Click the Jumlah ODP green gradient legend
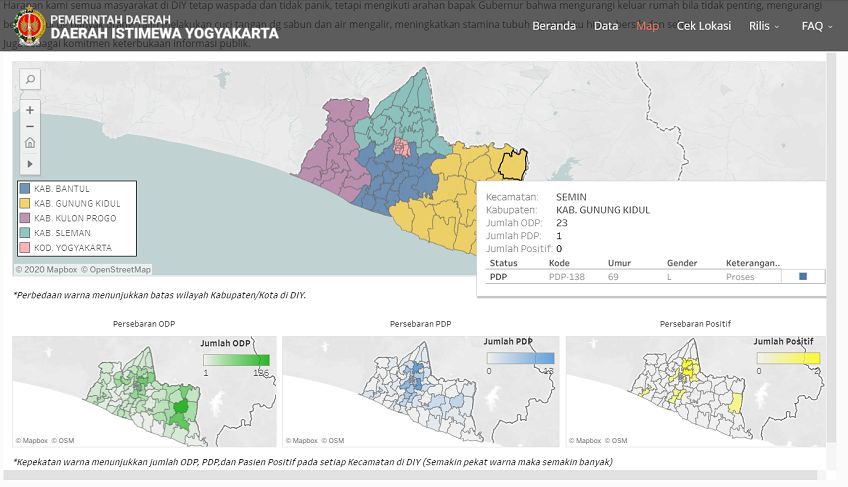Image resolution: width=848 pixels, height=487 pixels. 236,360
